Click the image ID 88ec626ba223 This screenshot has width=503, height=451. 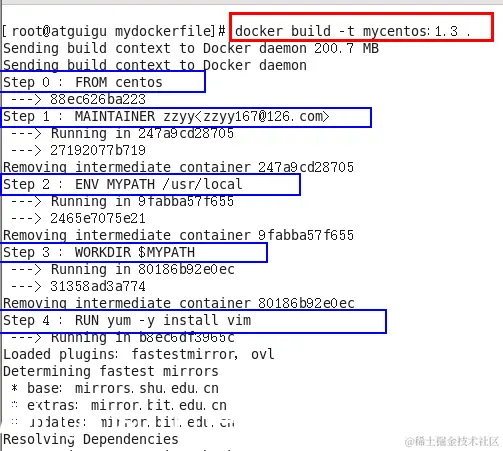coord(98,99)
